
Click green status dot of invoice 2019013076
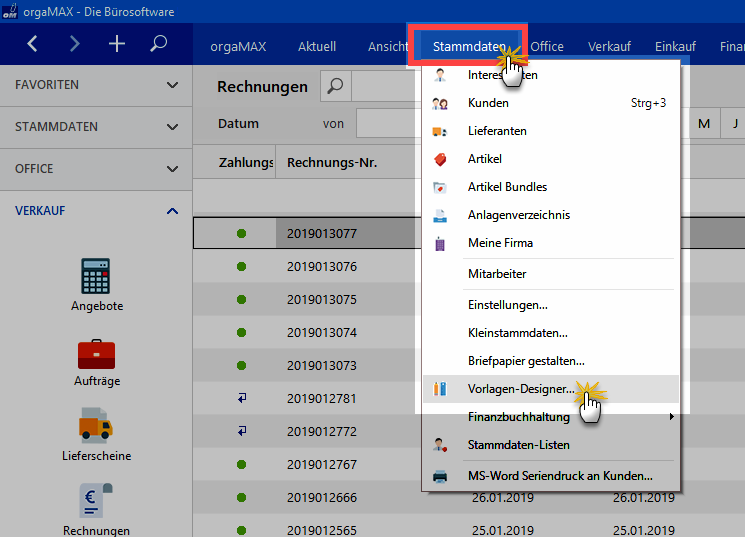point(241,267)
